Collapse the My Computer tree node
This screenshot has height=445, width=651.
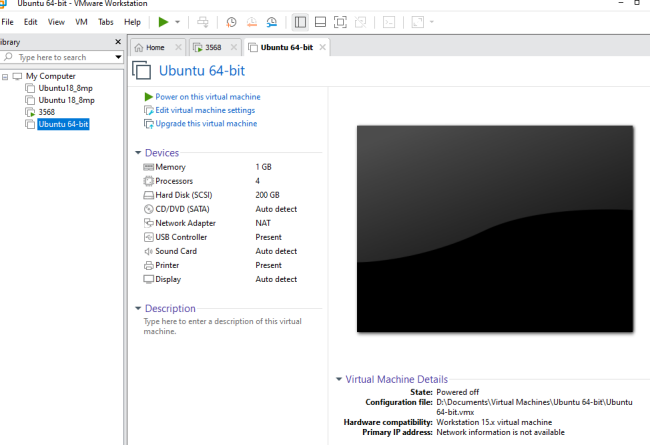click(6, 76)
